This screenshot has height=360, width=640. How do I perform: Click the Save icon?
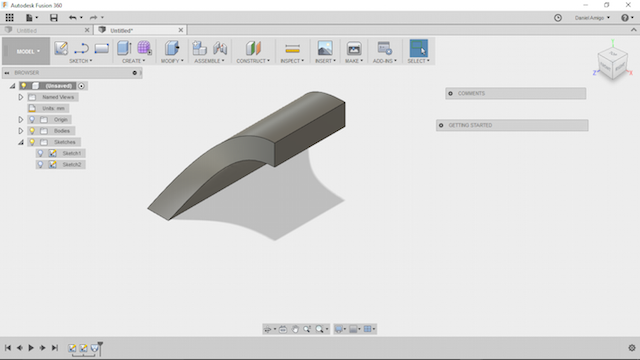(54, 18)
